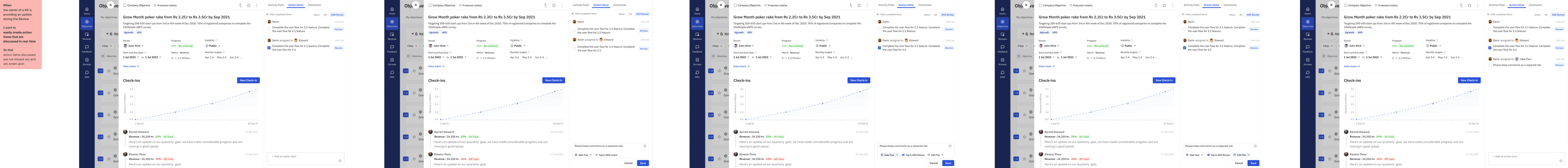Click the share icon in the third screen's header
1568x168 pixels.
(x=851, y=5)
